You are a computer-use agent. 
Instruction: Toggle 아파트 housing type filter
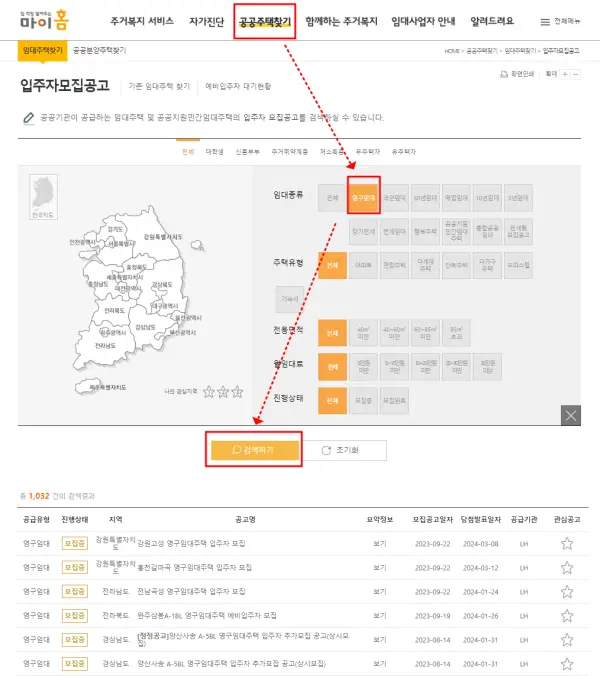click(x=363, y=265)
